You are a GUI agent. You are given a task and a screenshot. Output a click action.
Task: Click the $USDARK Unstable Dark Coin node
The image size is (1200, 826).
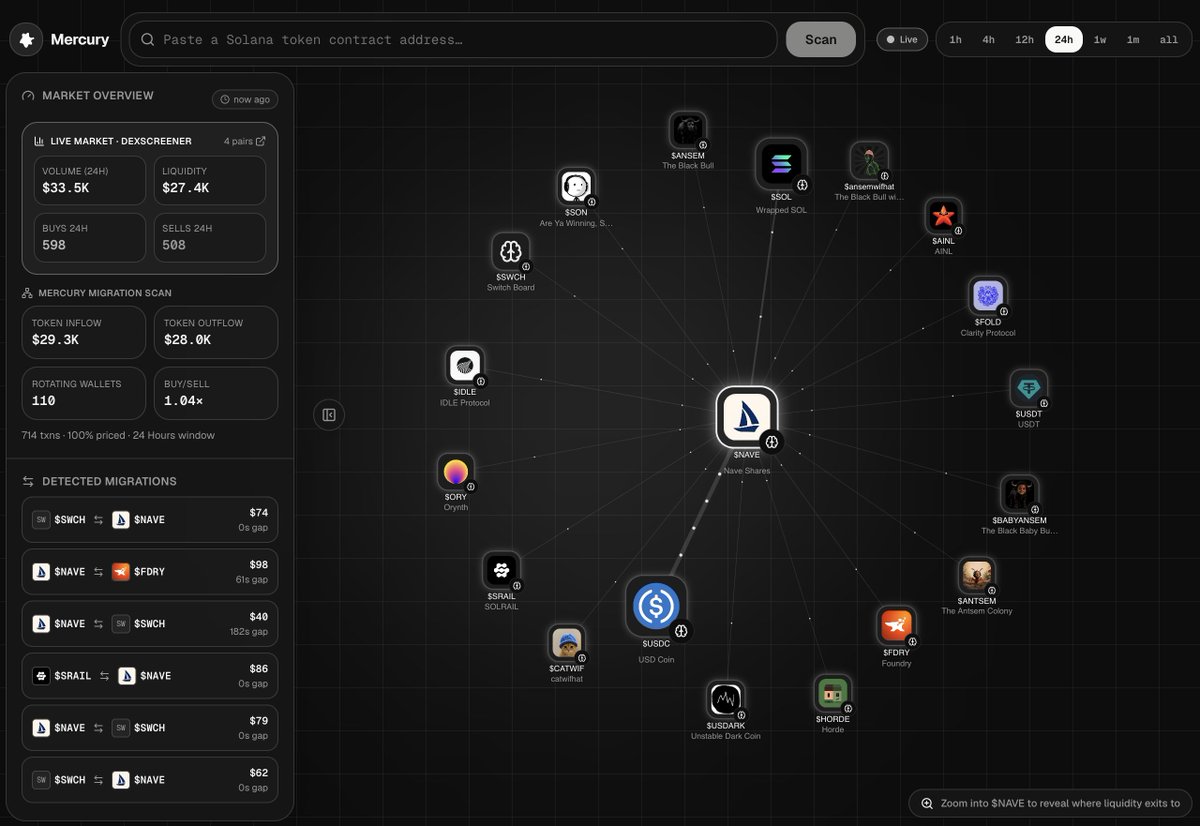(726, 700)
